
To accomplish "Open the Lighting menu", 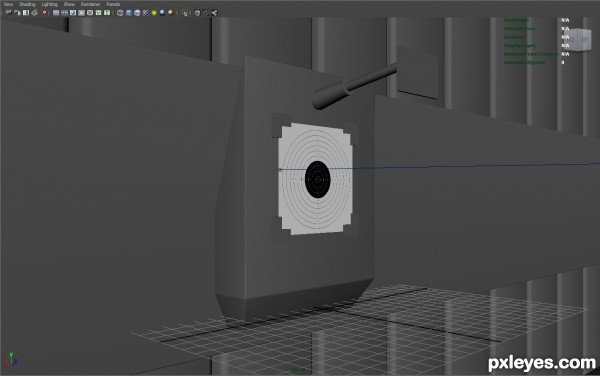I will 49,4.
